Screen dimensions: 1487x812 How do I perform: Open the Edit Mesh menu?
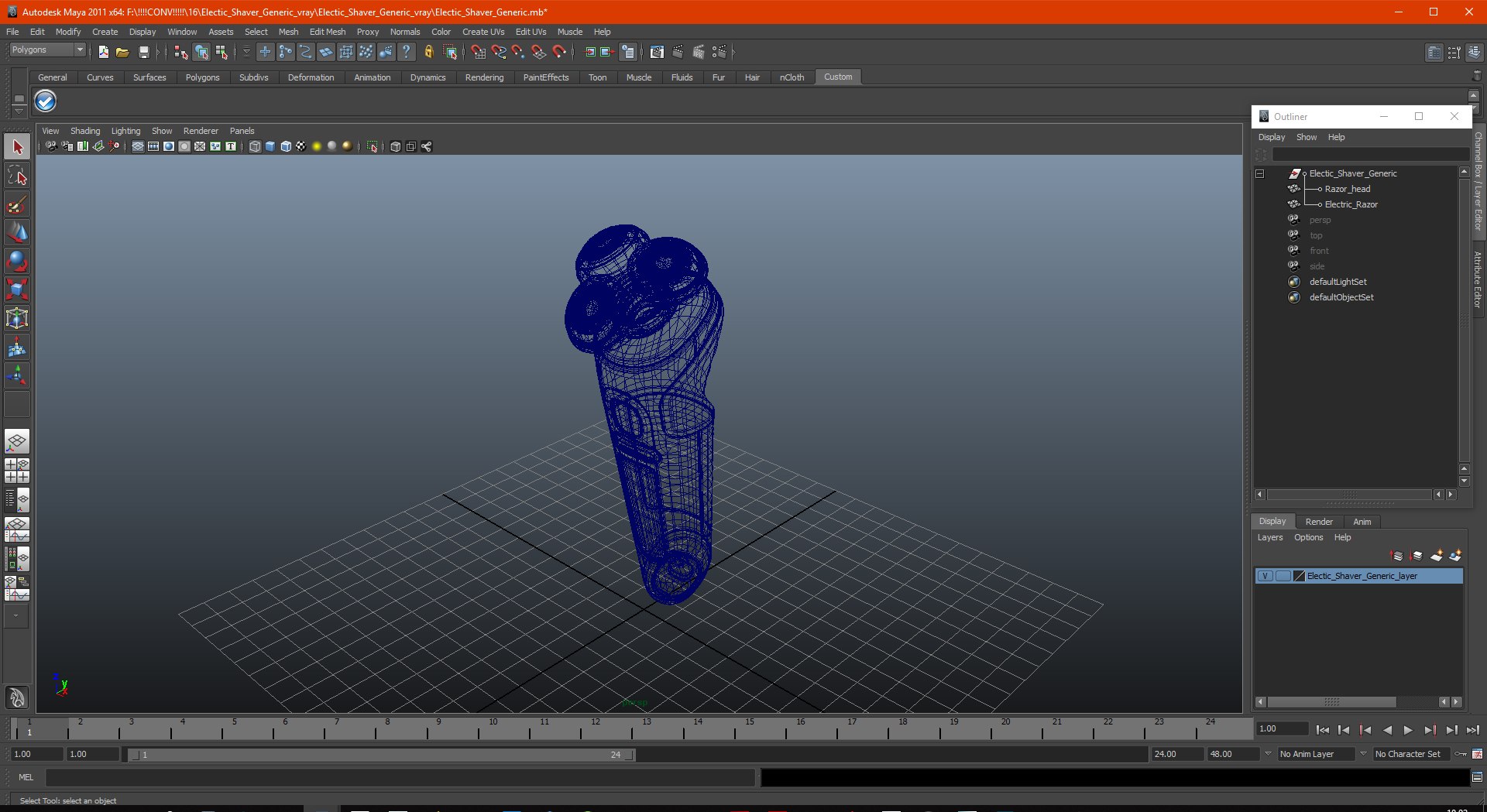click(x=328, y=32)
